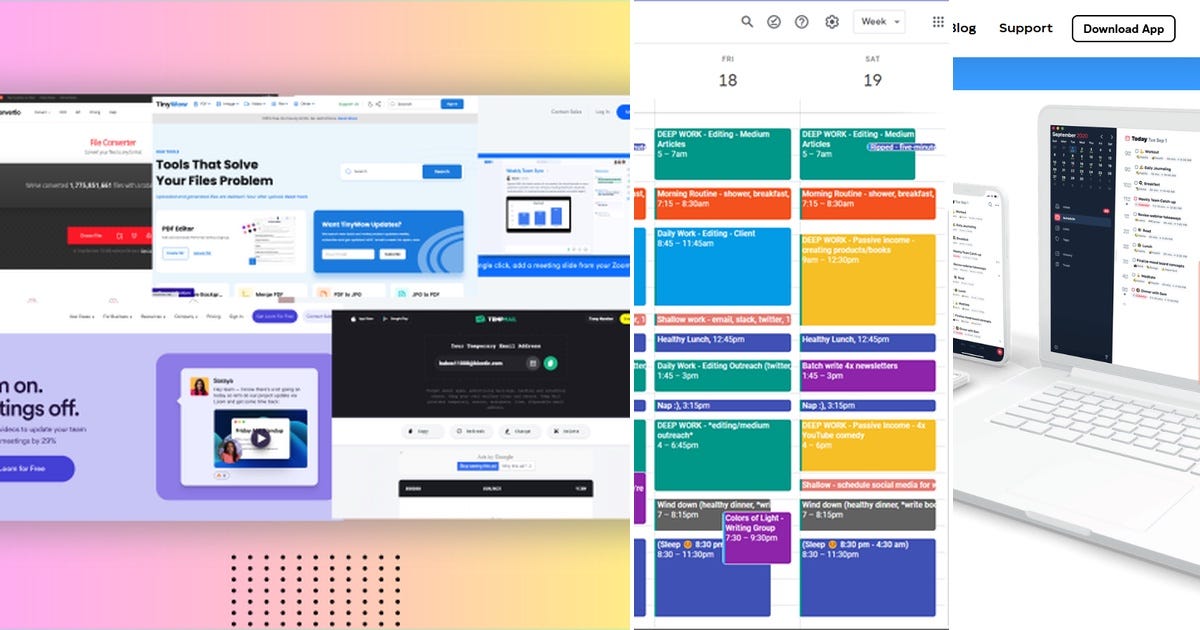
Task: Click the Download App button
Action: pos(1123,29)
